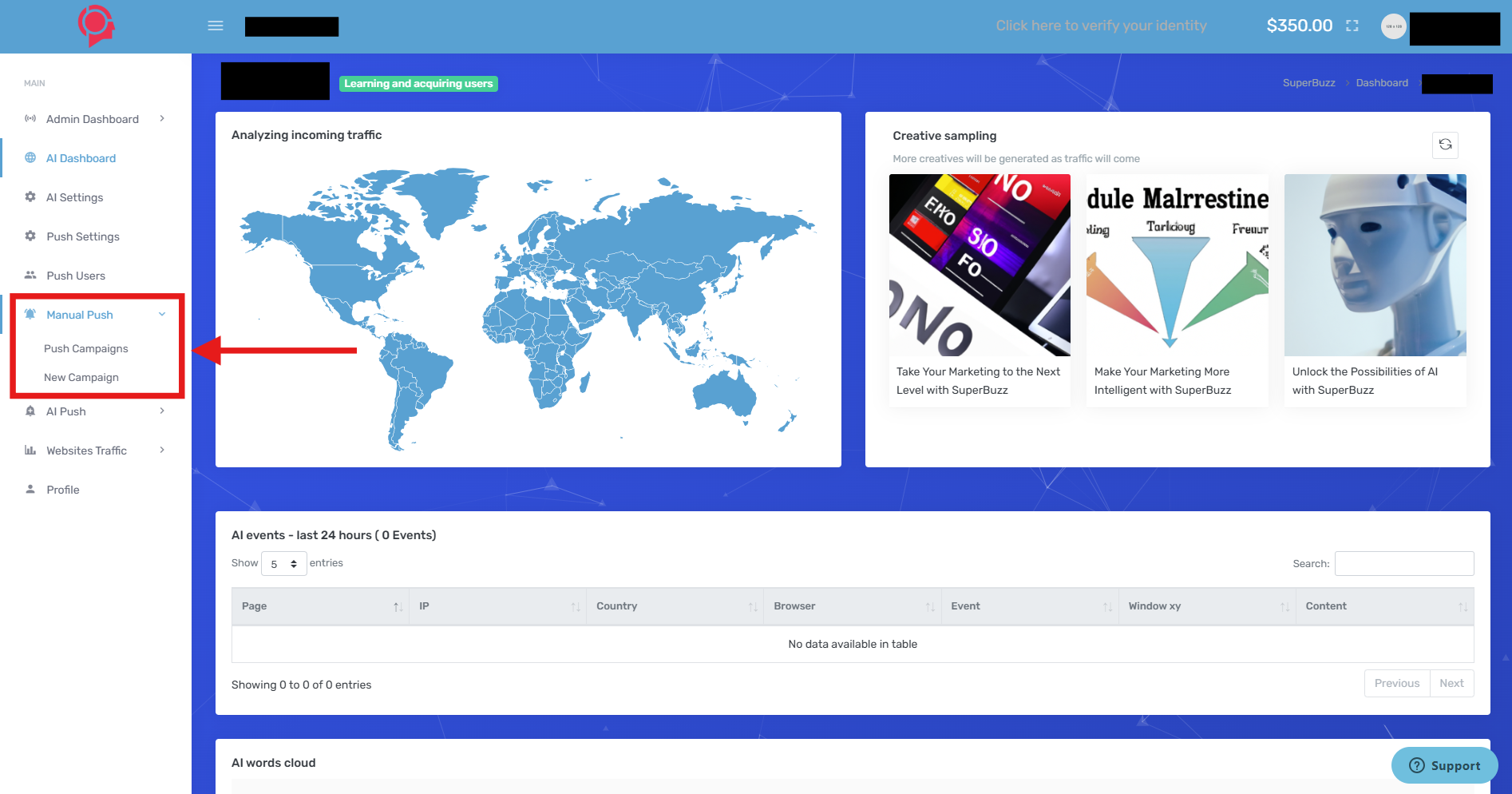Expand the AI Push chevron
Screen dimensions: 1512x794
tap(162, 411)
